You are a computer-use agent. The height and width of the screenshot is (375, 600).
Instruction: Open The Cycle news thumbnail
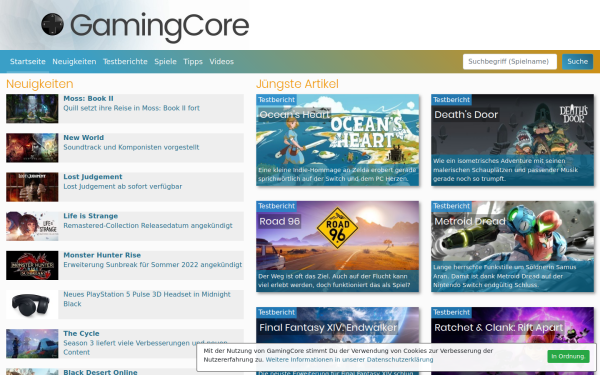32,344
